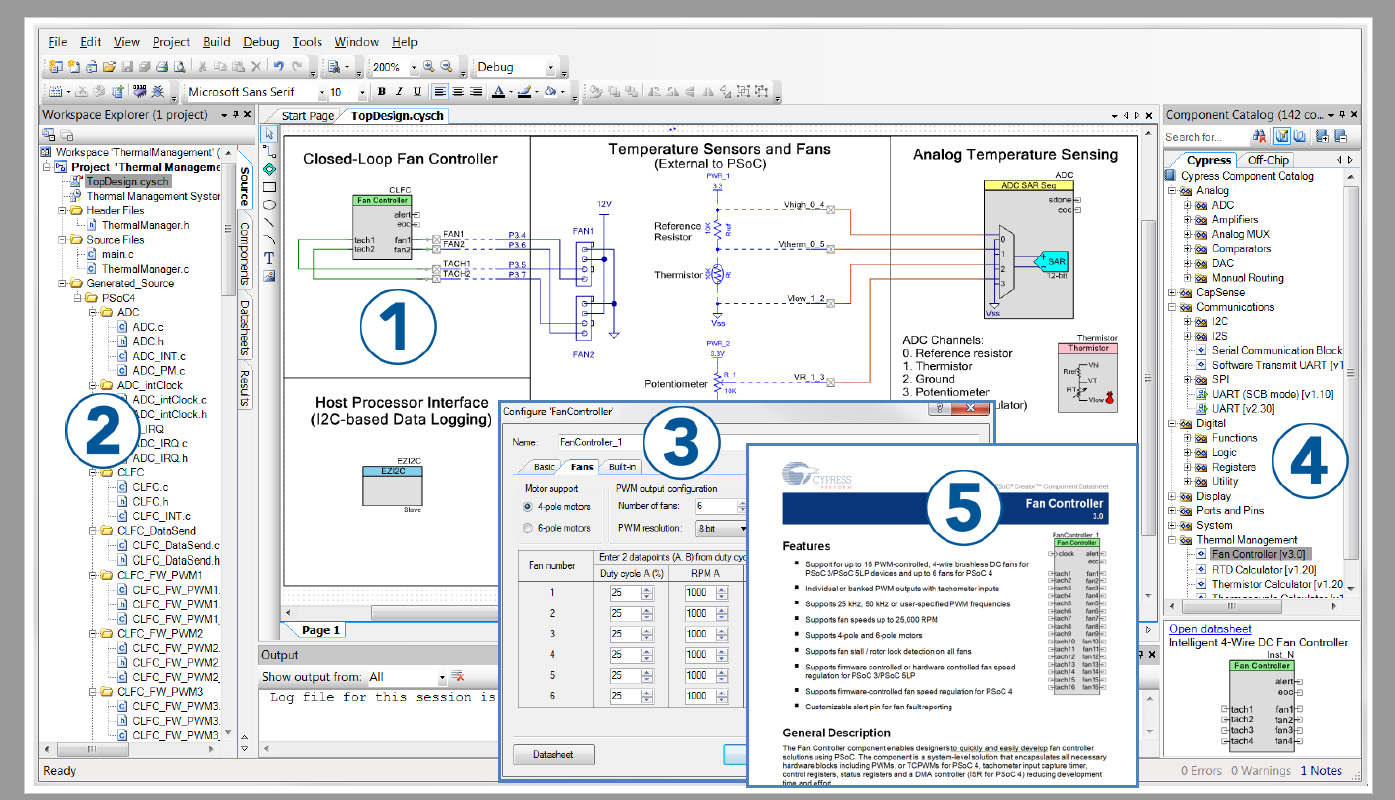The image size is (1395, 800).
Task: Click the undo arrow in toolbar
Action: (x=278, y=67)
